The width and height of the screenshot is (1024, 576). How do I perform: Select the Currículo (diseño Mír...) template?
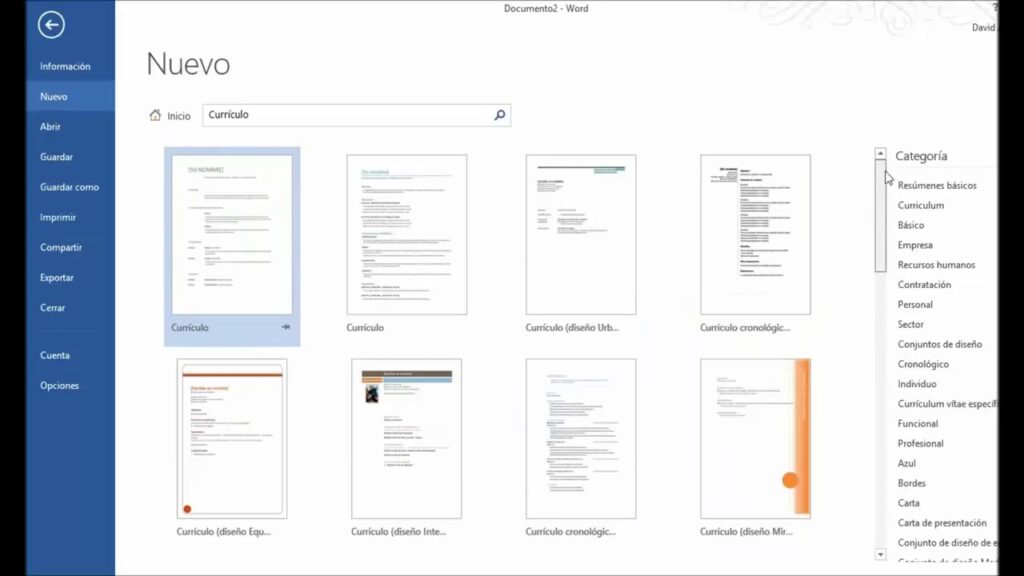[x=755, y=438]
